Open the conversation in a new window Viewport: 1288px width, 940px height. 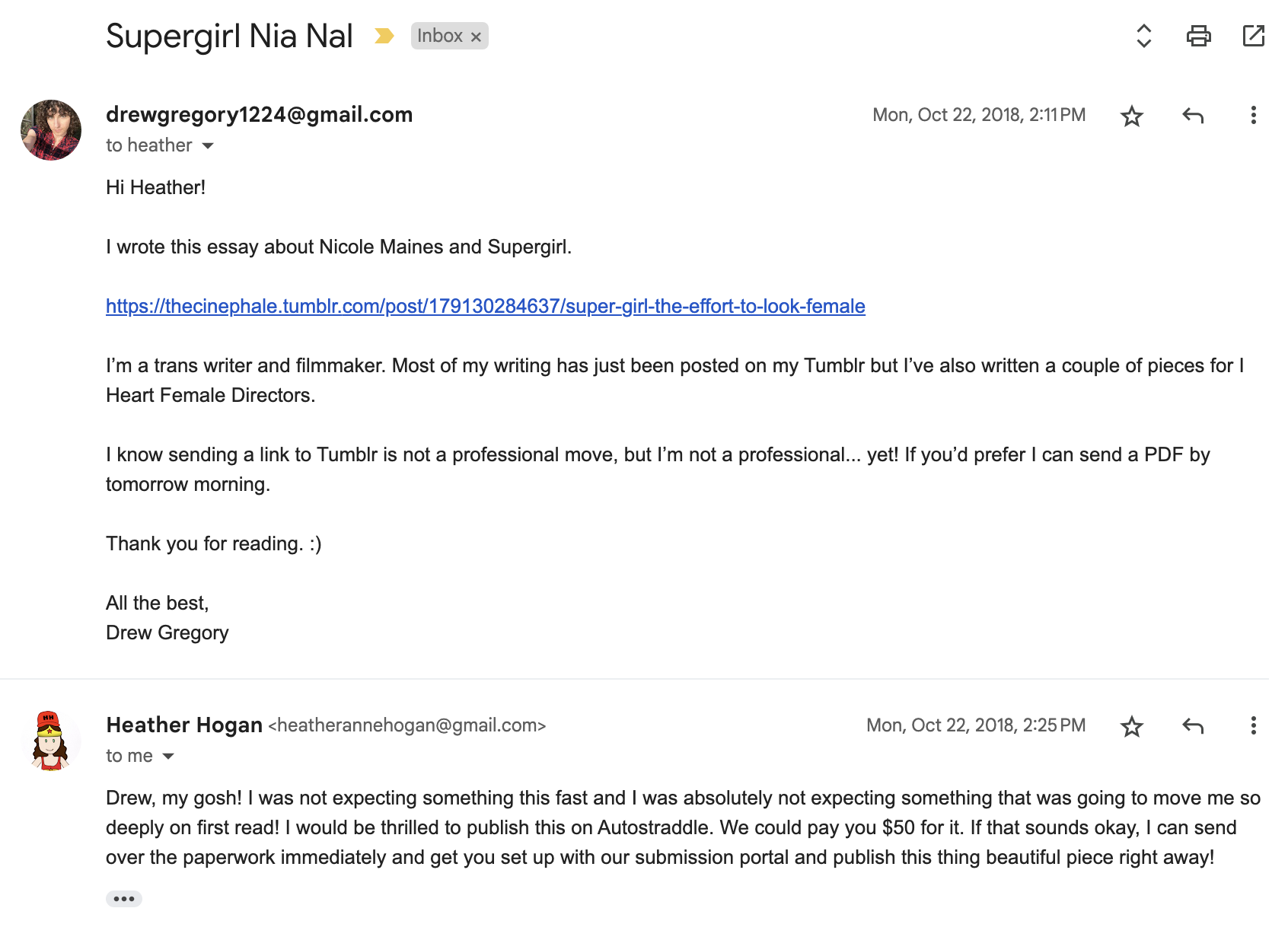tap(1253, 36)
